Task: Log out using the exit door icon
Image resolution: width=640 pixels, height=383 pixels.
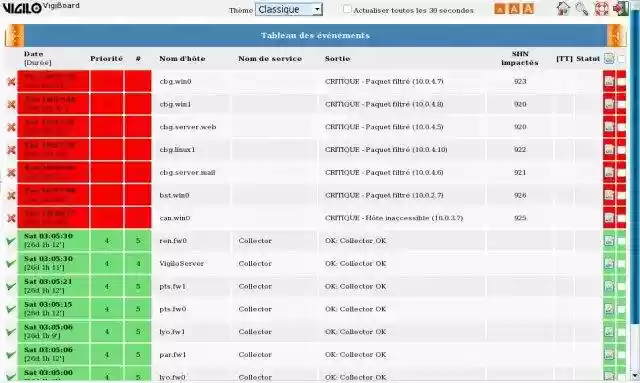Action: coord(620,9)
